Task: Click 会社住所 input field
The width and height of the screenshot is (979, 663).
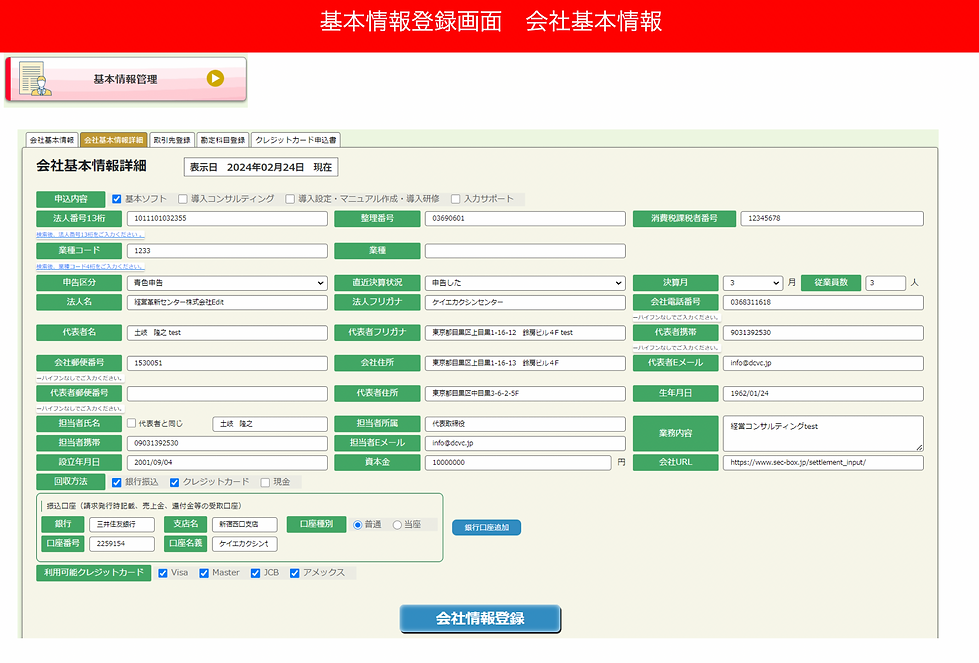Action: (x=525, y=363)
